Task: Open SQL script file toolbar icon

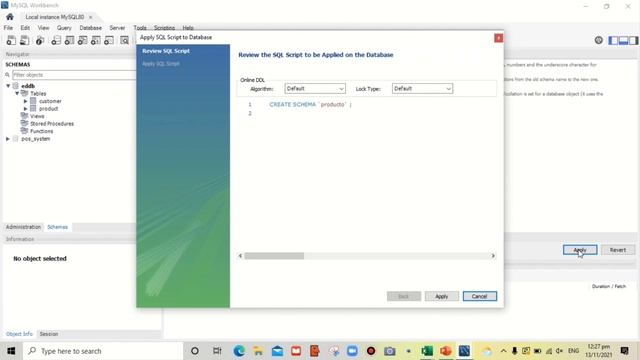Action: (x=24, y=40)
